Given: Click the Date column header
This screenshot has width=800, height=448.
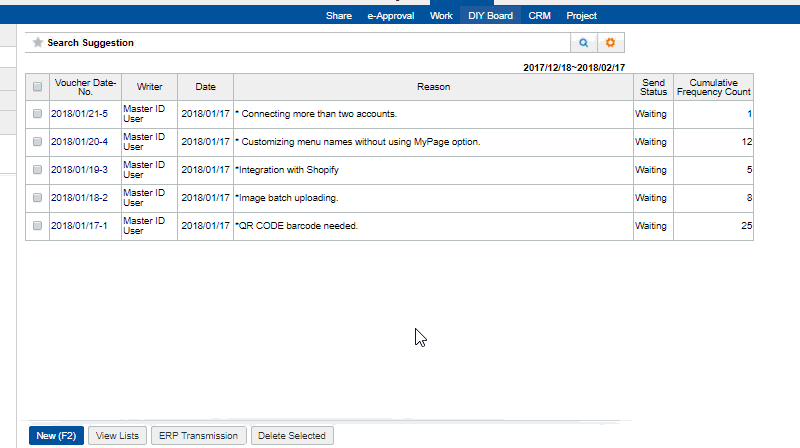Looking at the screenshot, I should [206, 87].
